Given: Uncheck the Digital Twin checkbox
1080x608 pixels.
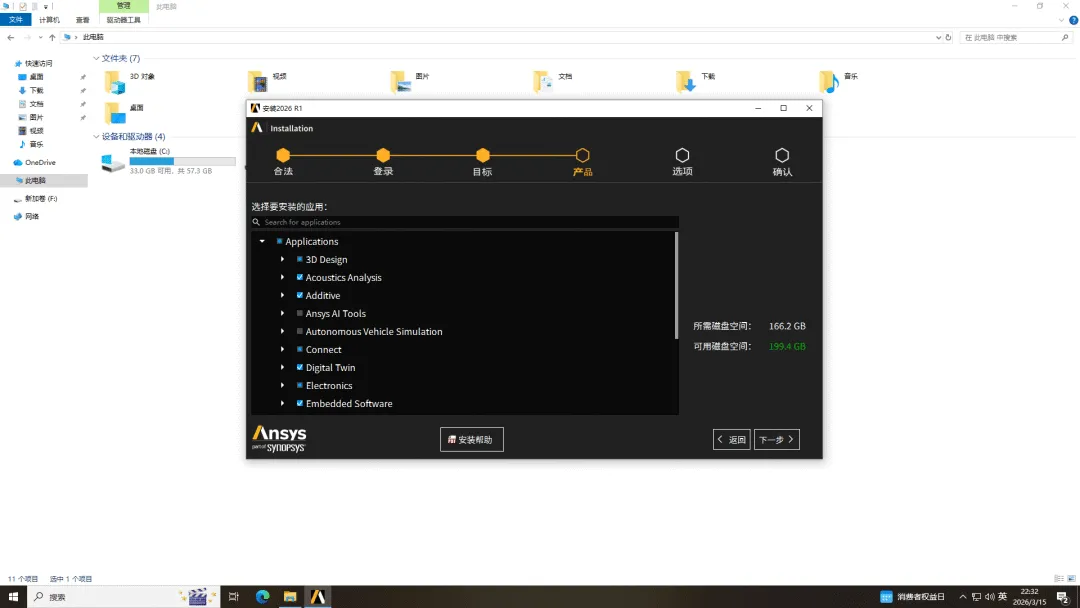Looking at the screenshot, I should [x=300, y=367].
